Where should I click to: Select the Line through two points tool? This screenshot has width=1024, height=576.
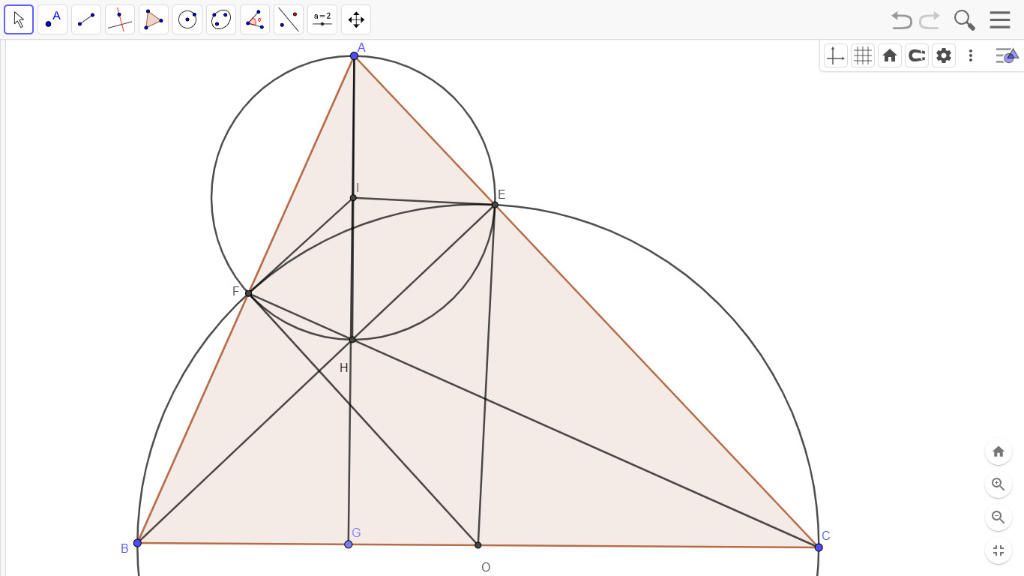(x=86, y=20)
